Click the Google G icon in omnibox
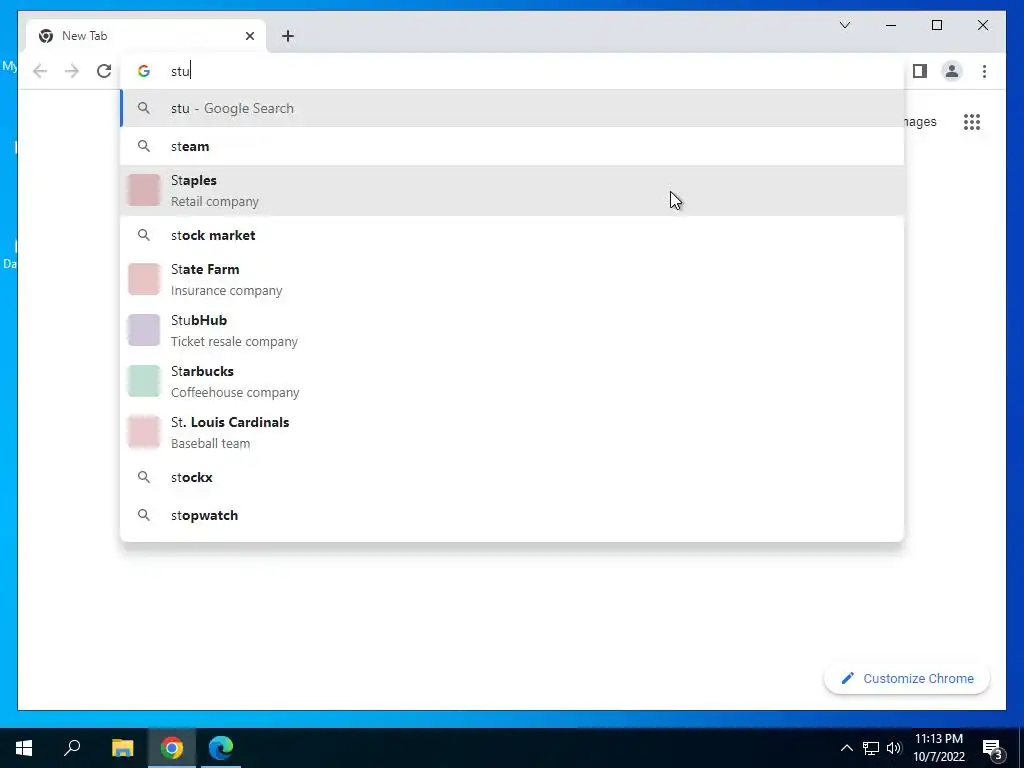This screenshot has width=1024, height=768. pos(144,71)
